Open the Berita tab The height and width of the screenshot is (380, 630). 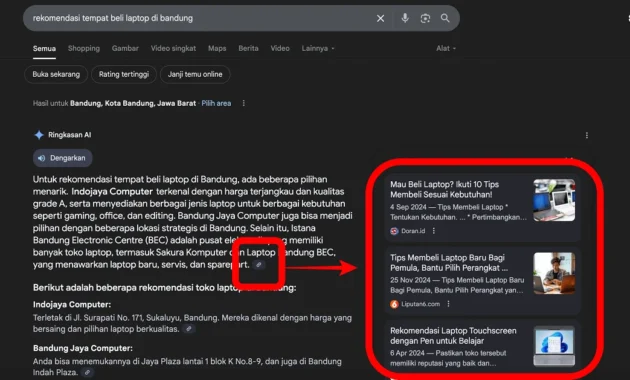click(x=248, y=48)
